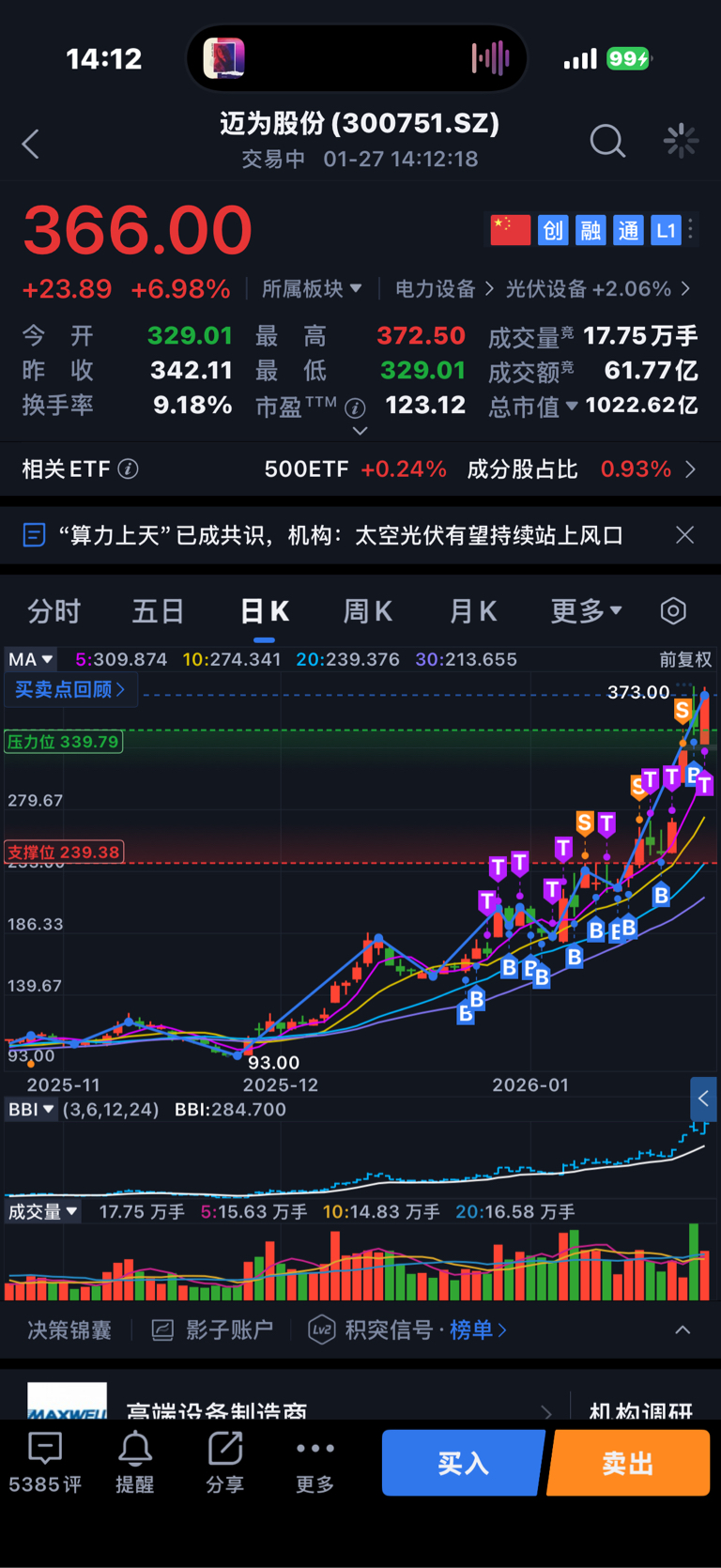Expand more quote details chevron
721x1568 pixels.
point(360,431)
